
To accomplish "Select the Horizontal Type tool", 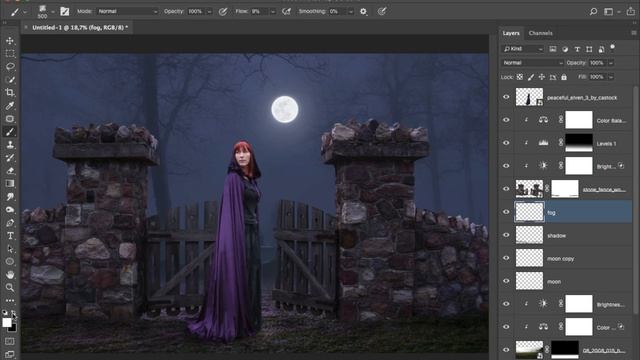I will coord(10,236).
